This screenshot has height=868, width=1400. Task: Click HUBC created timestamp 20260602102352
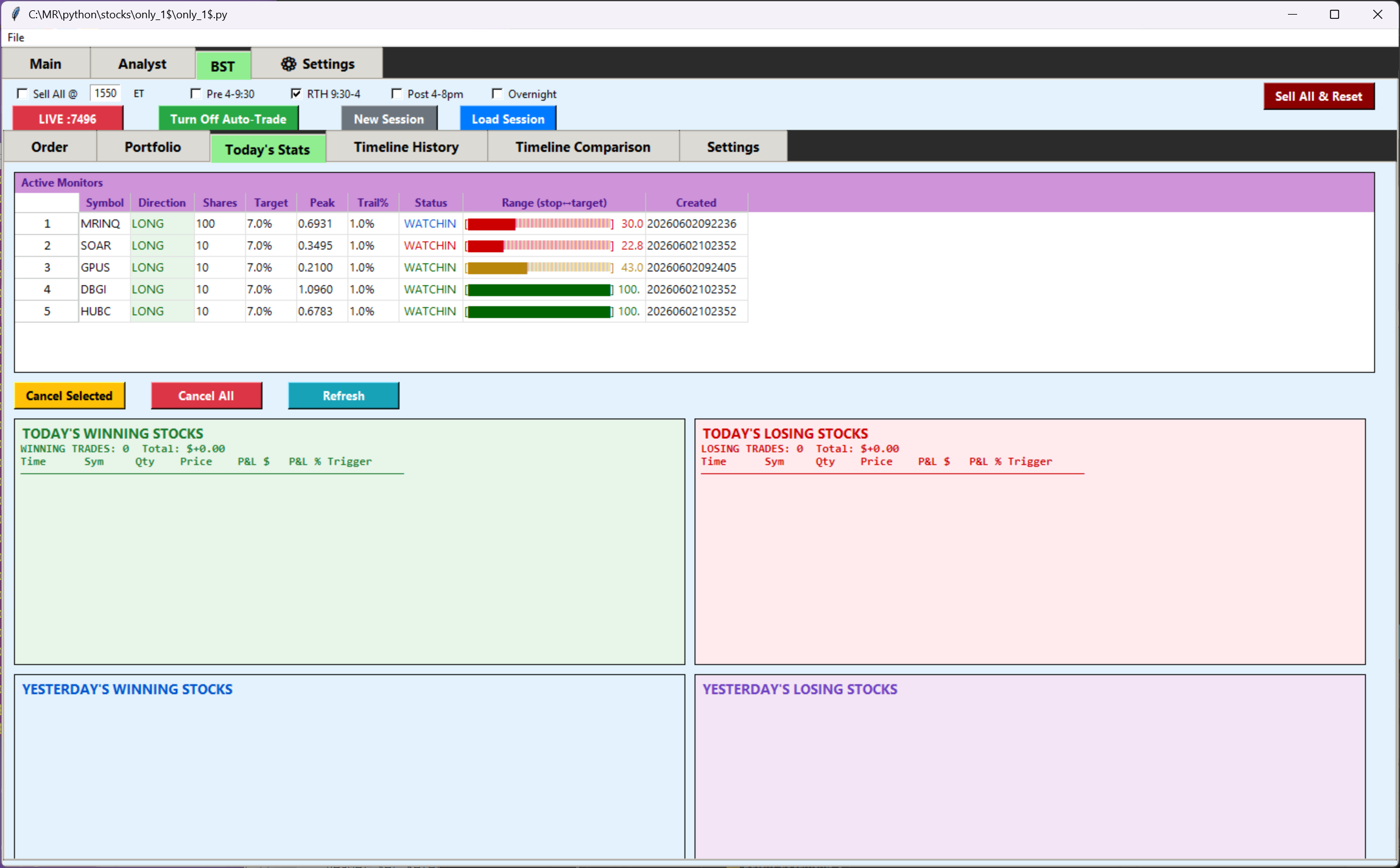(x=692, y=311)
